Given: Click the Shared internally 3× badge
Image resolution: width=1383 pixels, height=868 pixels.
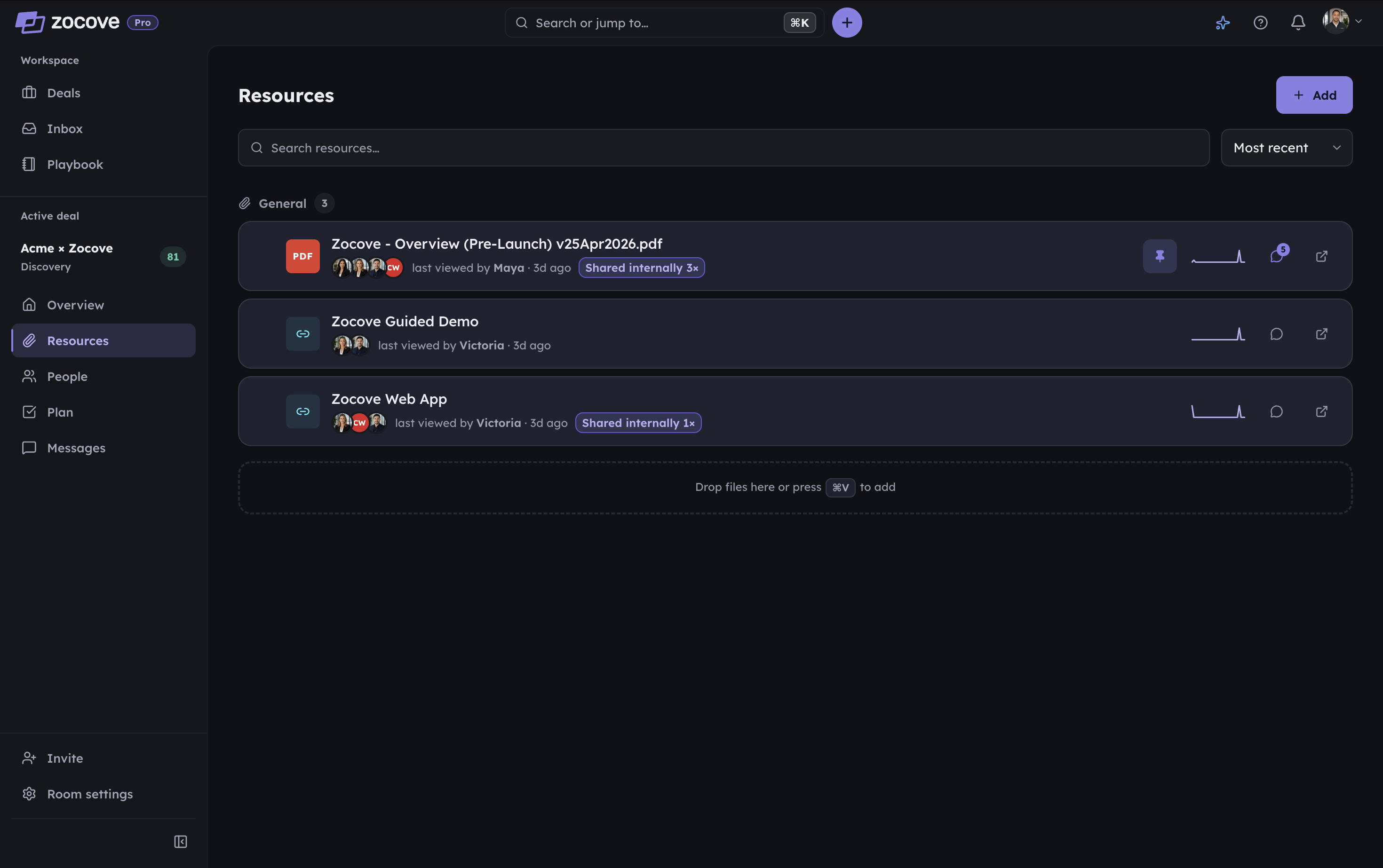Looking at the screenshot, I should [x=642, y=268].
